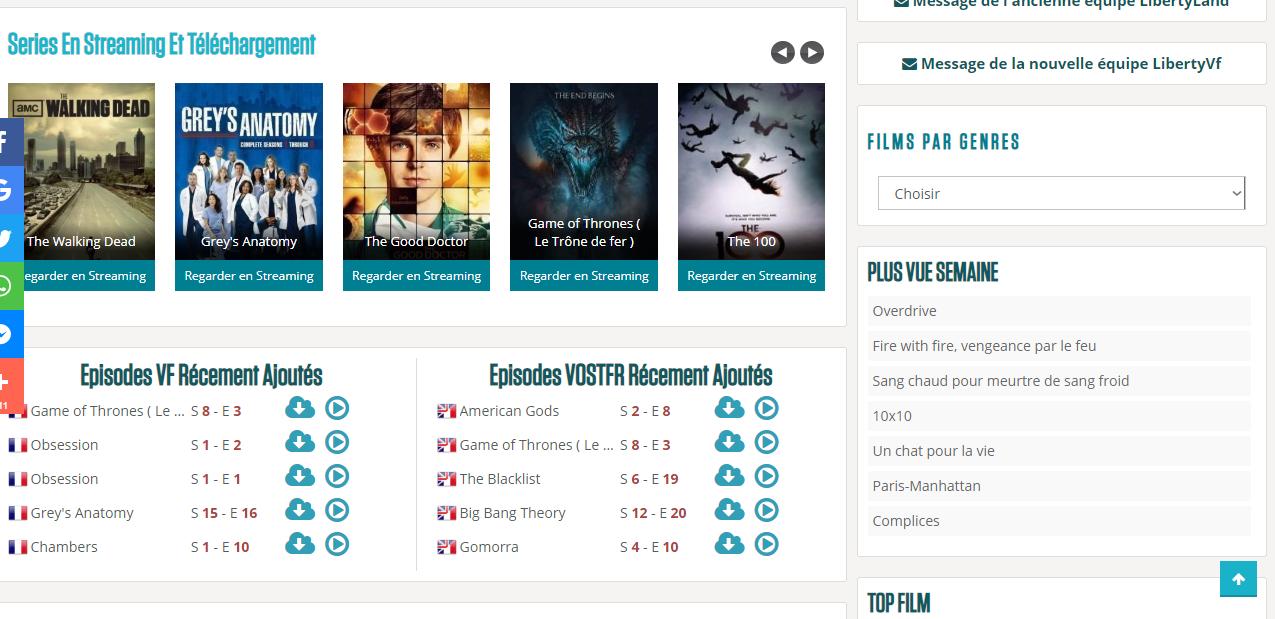The height and width of the screenshot is (619, 1275).
Task: Play Chambers S1 E10 episode
Action: coord(337,544)
